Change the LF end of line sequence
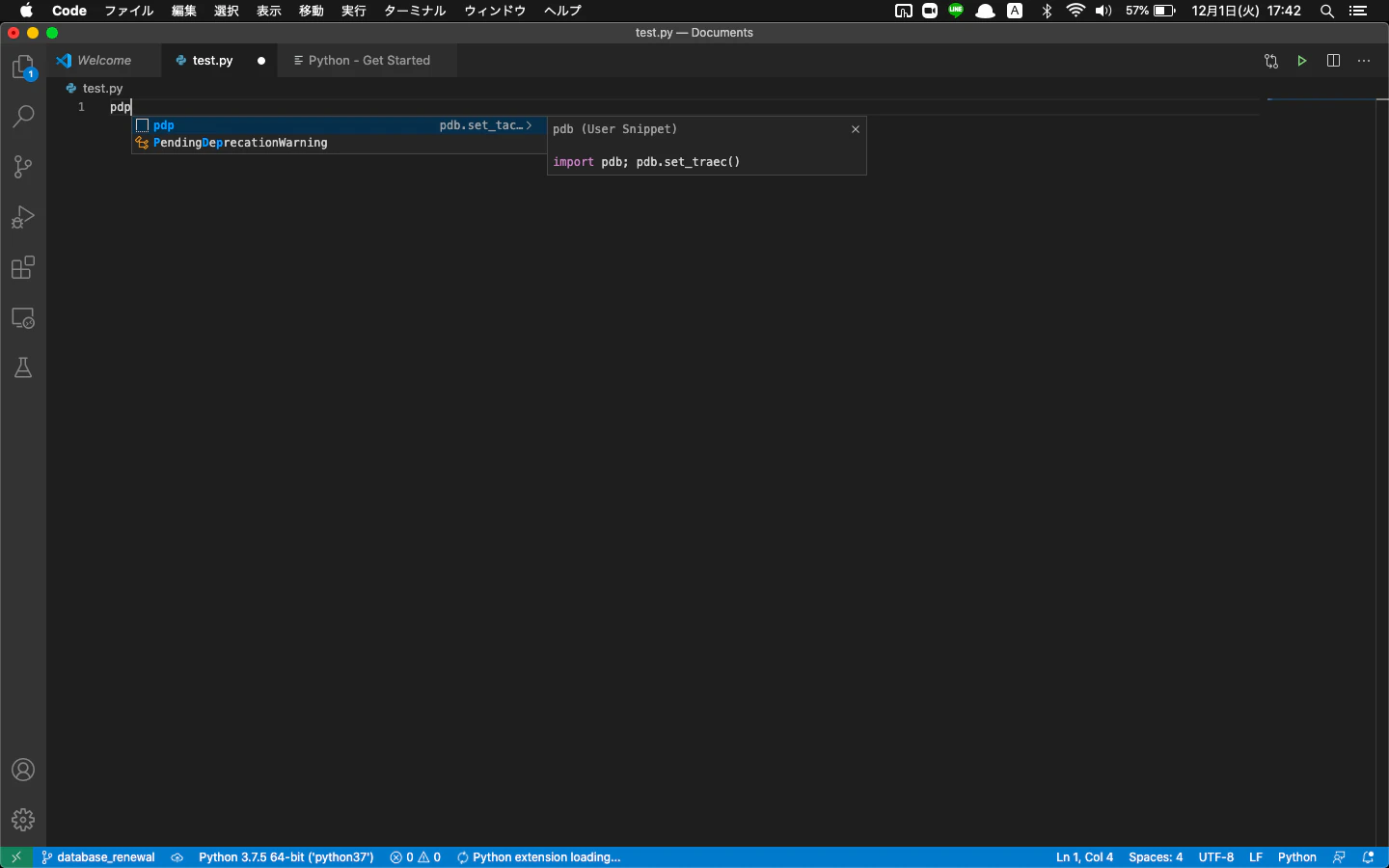This screenshot has height=868, width=1389. point(1256,857)
